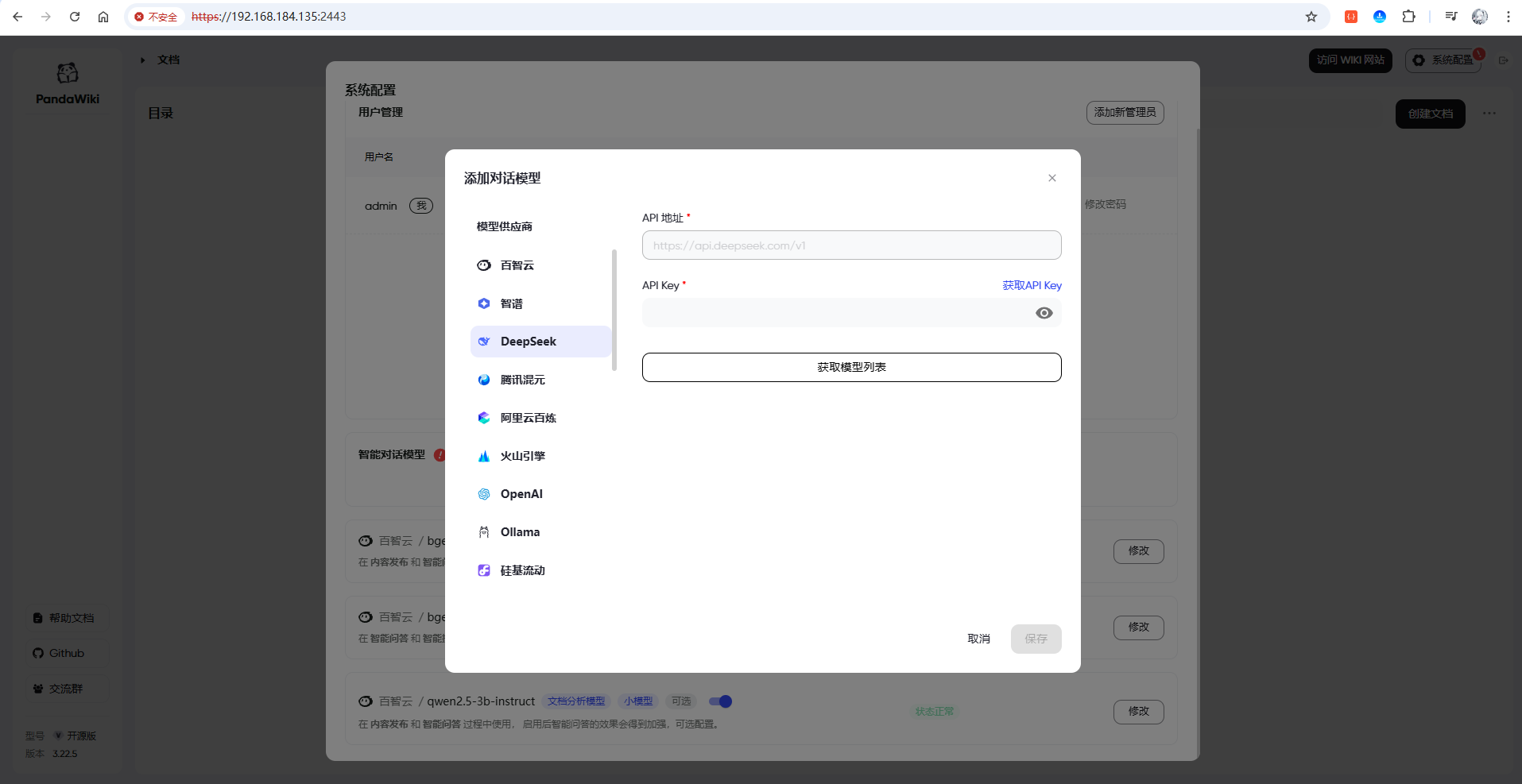Open the three-dot more options menu

[x=1489, y=114]
